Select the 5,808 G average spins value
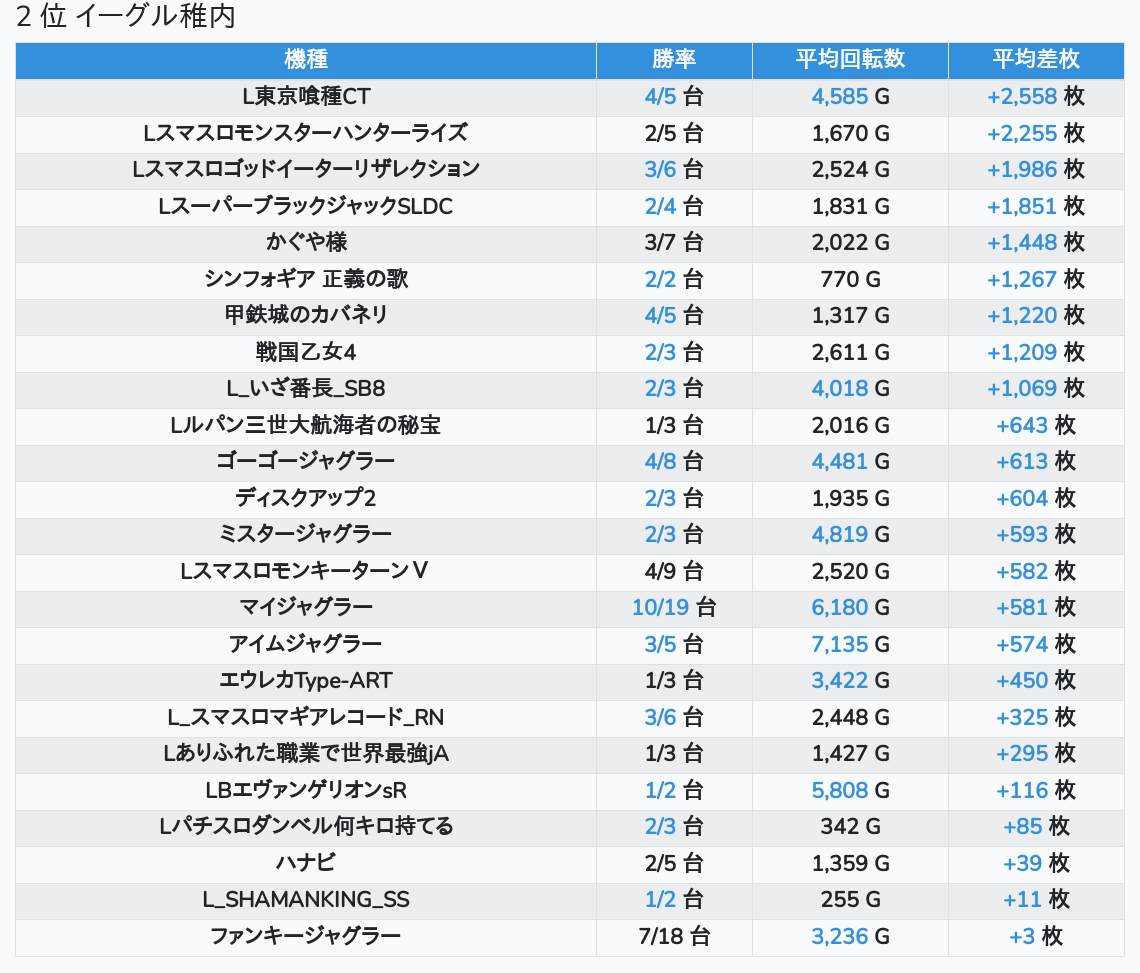Screen dimensions: 1140x973 point(850,790)
